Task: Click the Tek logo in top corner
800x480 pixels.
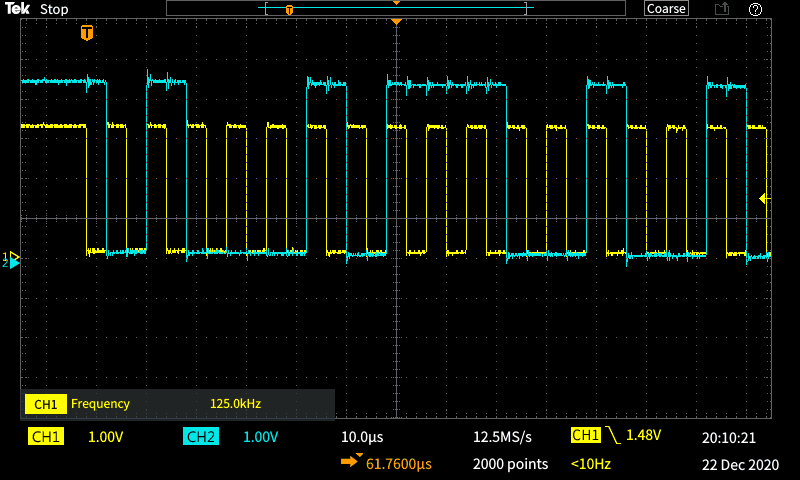Action: pyautogui.click(x=17, y=9)
